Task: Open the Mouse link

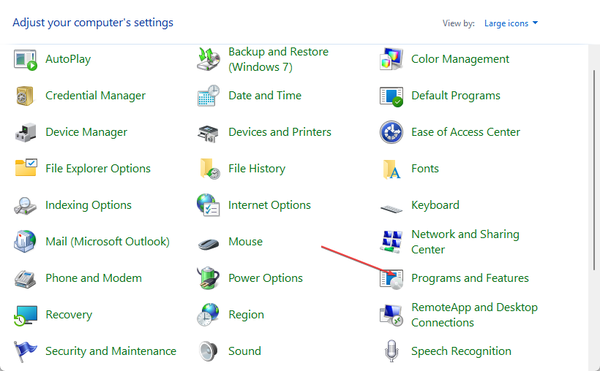Action: pos(245,242)
